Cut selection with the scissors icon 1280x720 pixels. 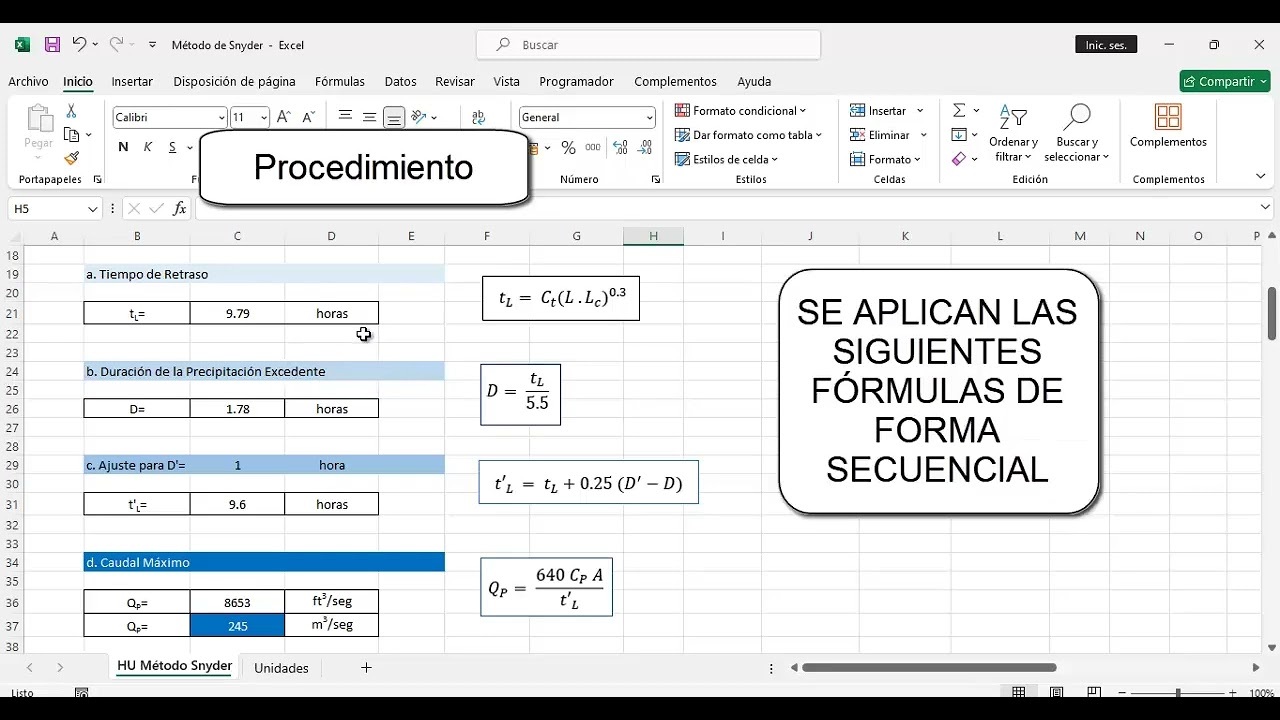71,111
